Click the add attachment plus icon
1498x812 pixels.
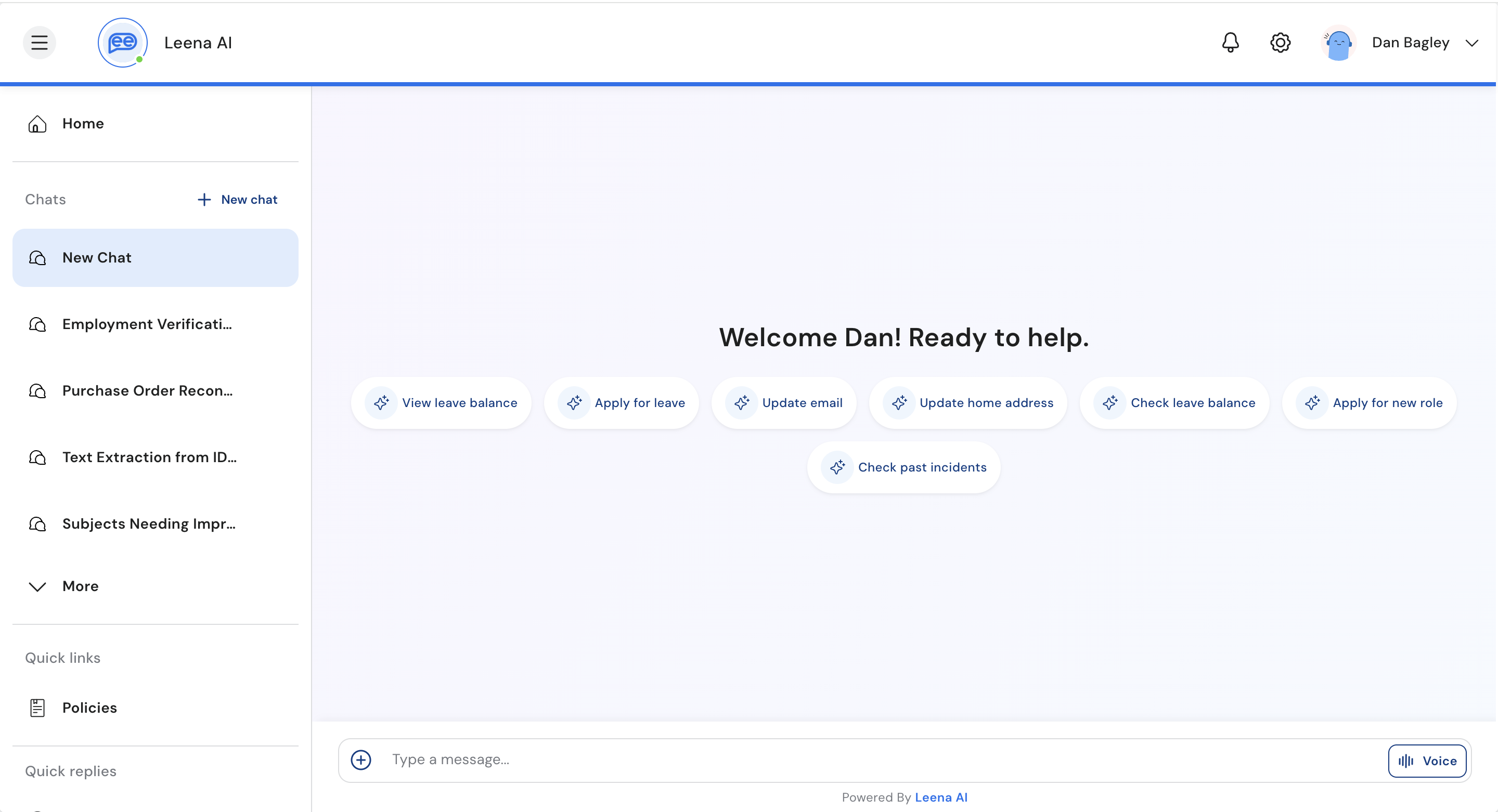pyautogui.click(x=360, y=759)
